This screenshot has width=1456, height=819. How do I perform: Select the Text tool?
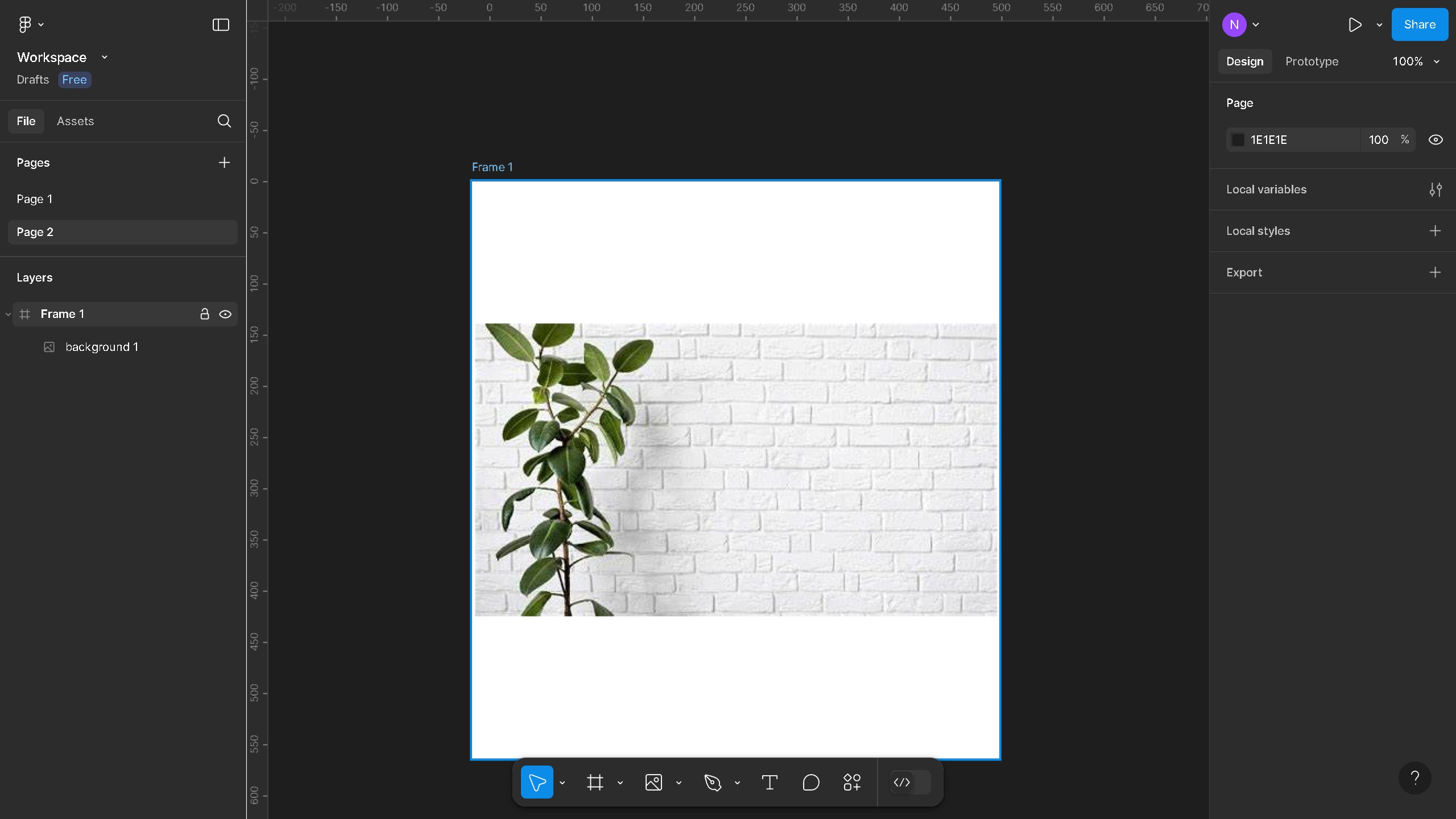770,781
